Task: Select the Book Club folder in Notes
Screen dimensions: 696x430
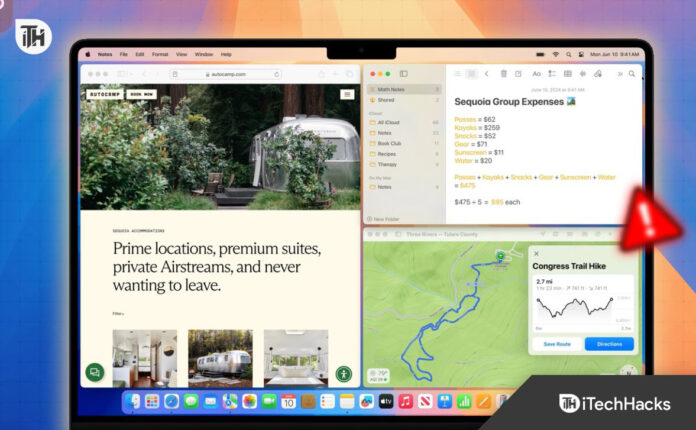Action: click(391, 143)
